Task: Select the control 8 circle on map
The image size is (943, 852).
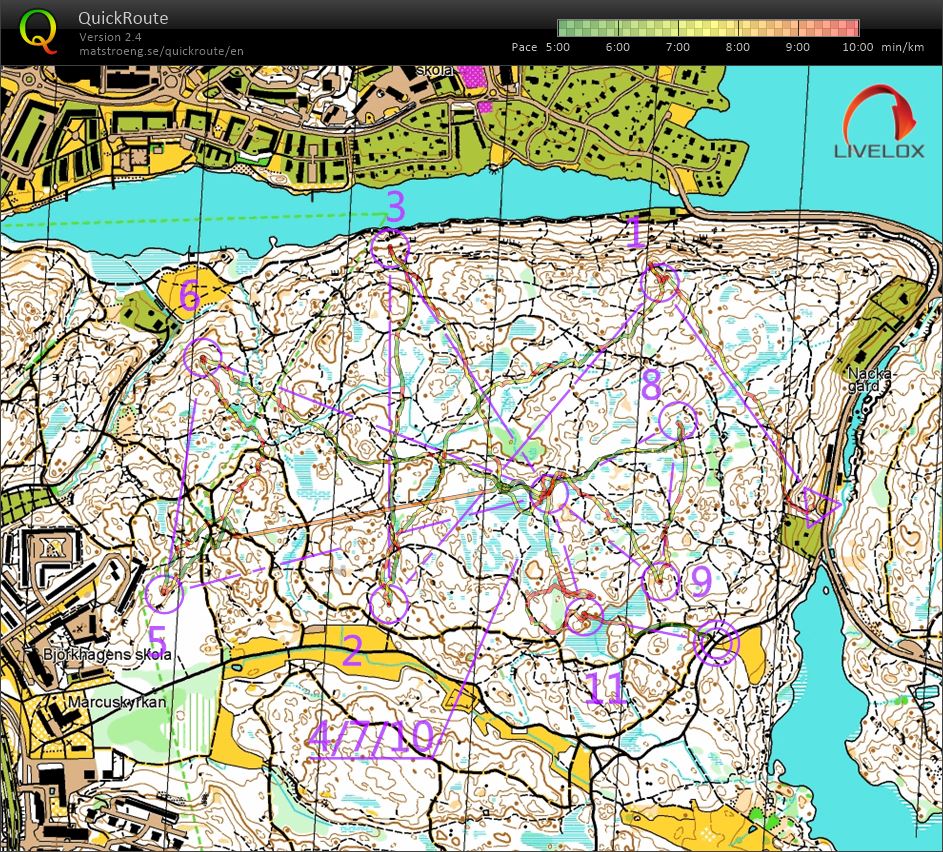Action: pos(678,421)
